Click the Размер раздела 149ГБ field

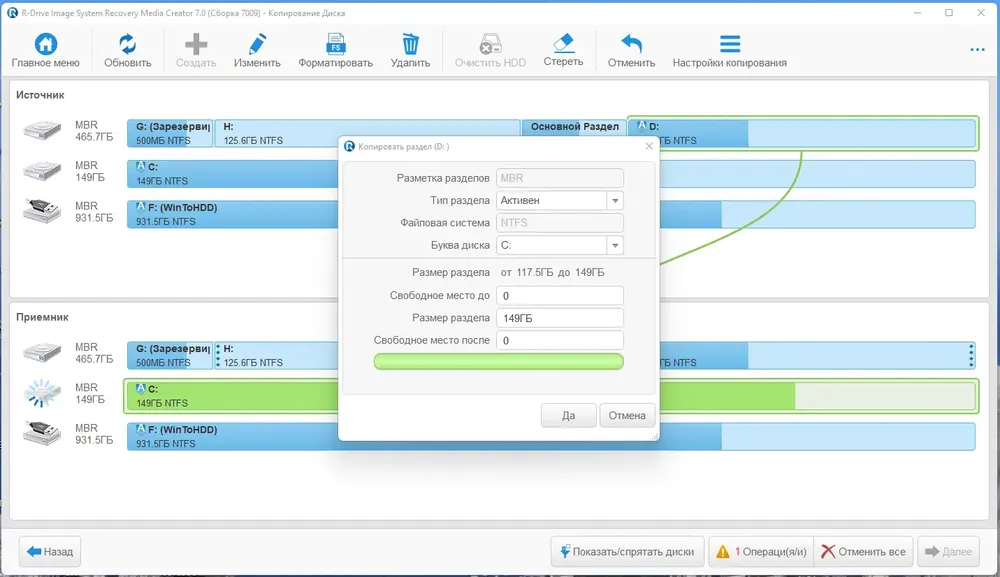tap(560, 318)
